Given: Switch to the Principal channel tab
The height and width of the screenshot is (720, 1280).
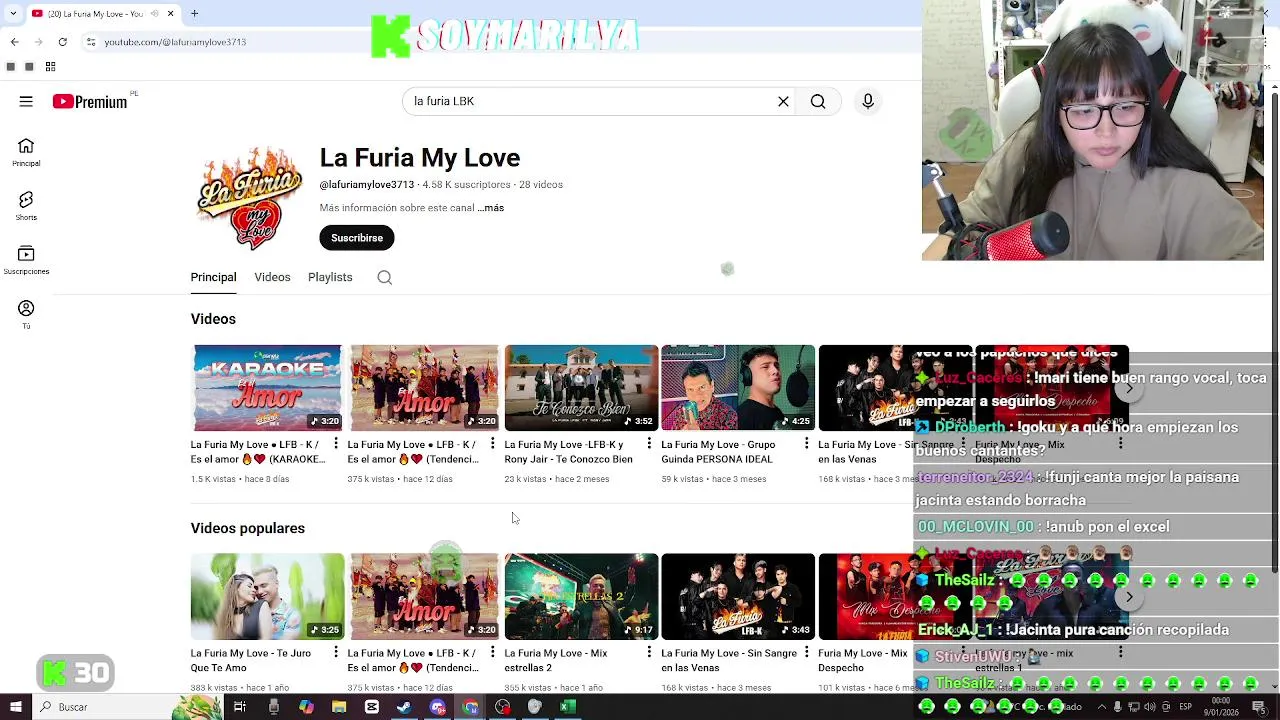Looking at the screenshot, I should coord(213,278).
